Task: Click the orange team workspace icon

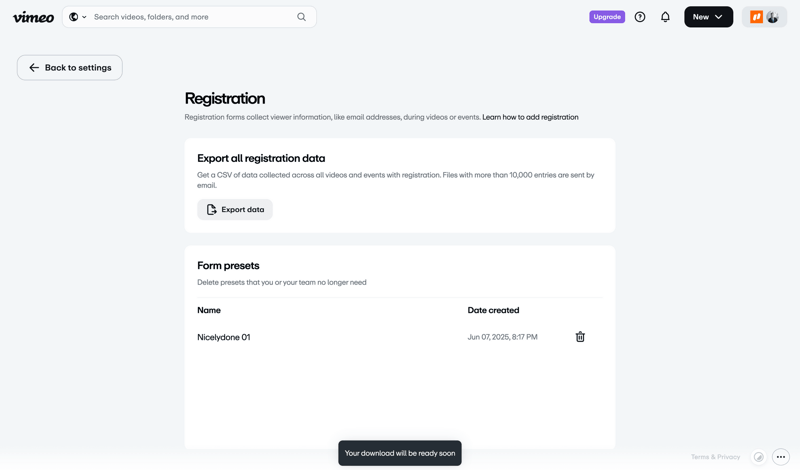Action: click(757, 17)
